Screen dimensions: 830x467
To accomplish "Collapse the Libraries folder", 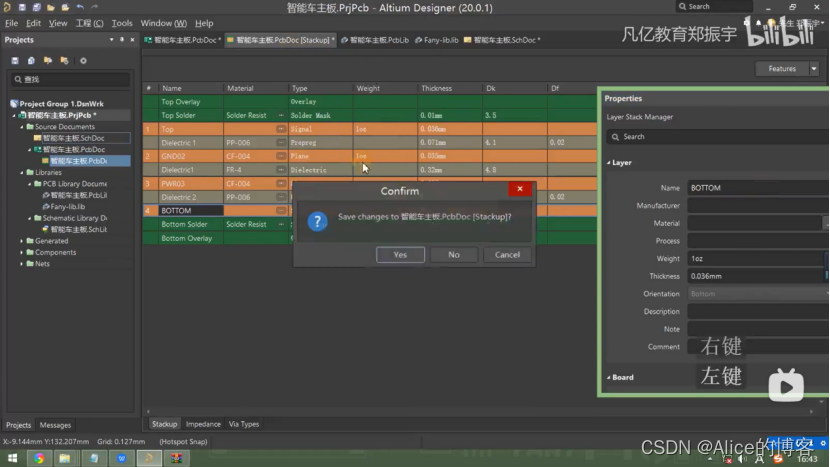I will pos(22,173).
